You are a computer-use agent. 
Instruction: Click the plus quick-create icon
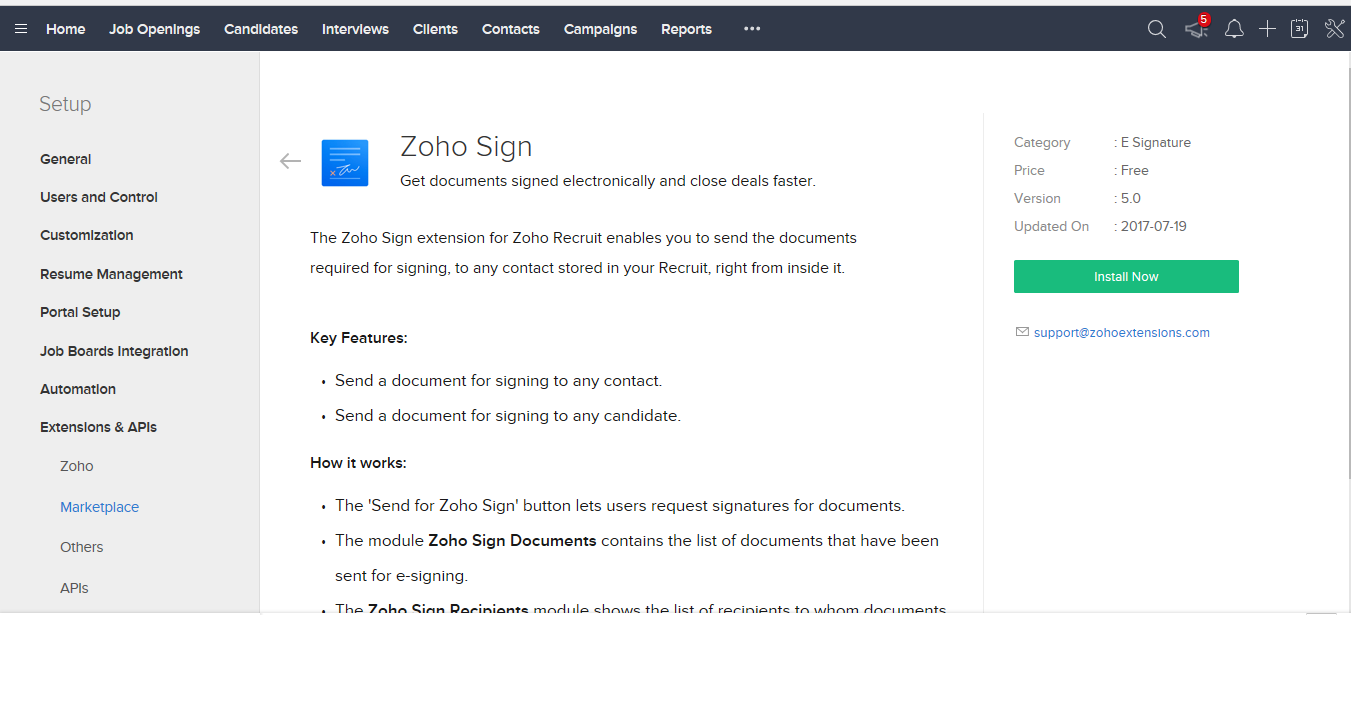(1267, 29)
